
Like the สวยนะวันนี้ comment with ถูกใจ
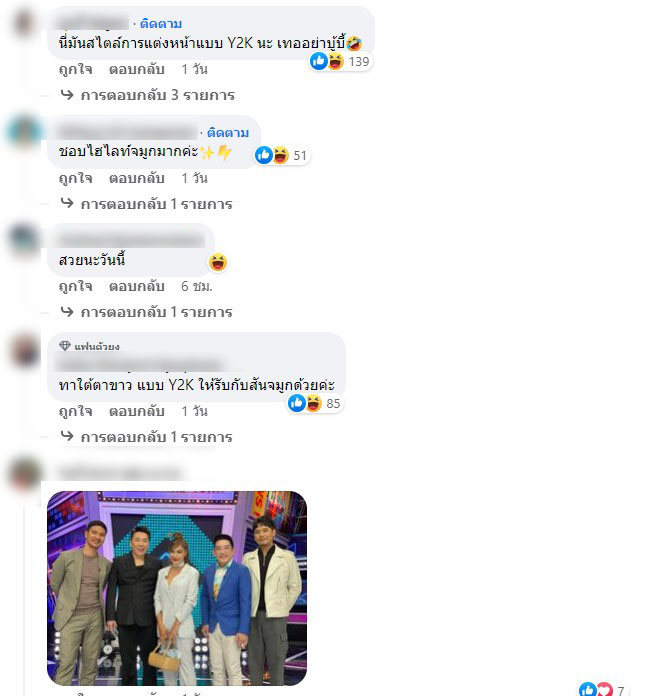[75, 286]
